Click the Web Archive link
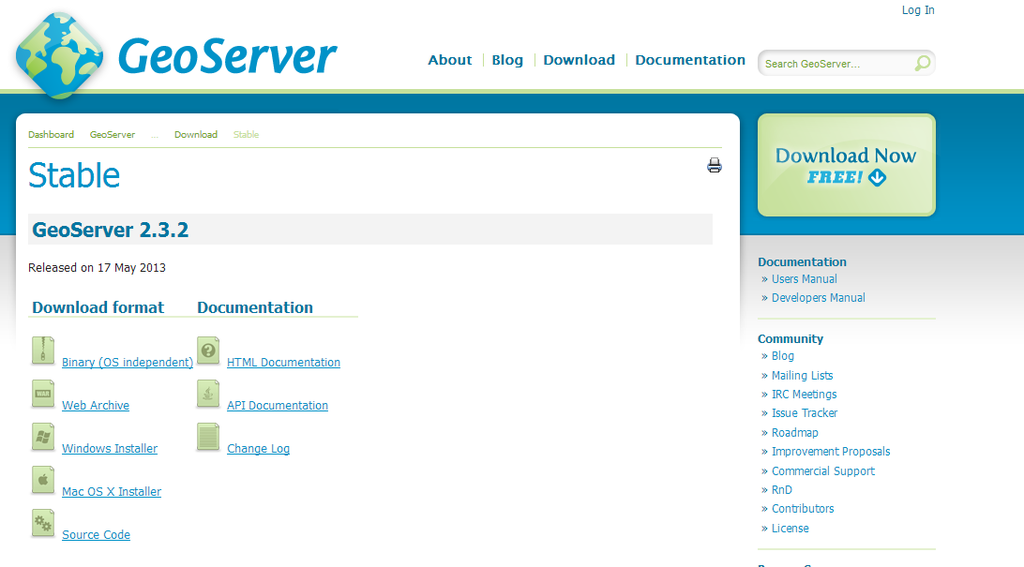This screenshot has width=1024, height=567. (x=95, y=405)
